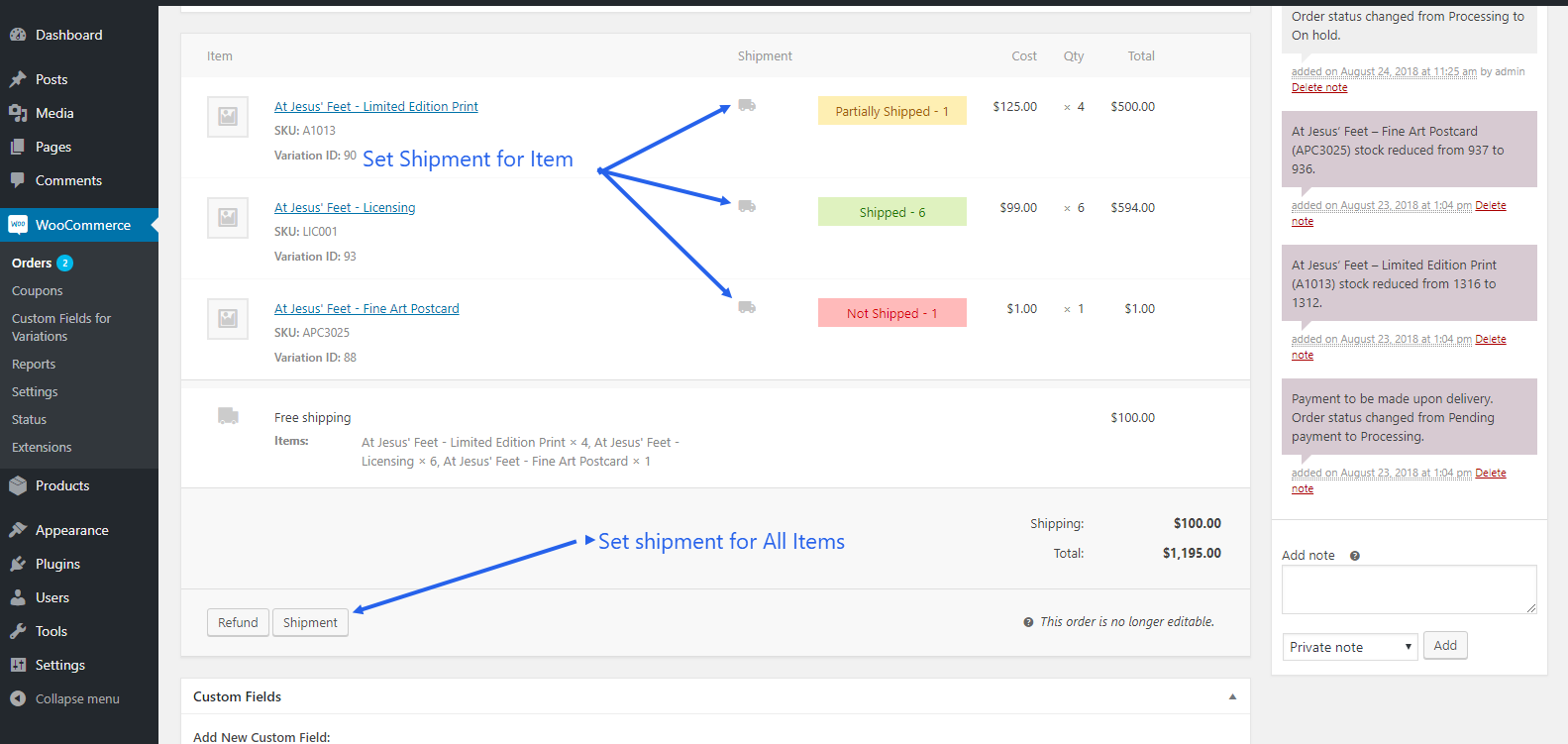The height and width of the screenshot is (744, 1568).
Task: Click the help icon beside 'no longer editable'
Action: pos(1028,622)
